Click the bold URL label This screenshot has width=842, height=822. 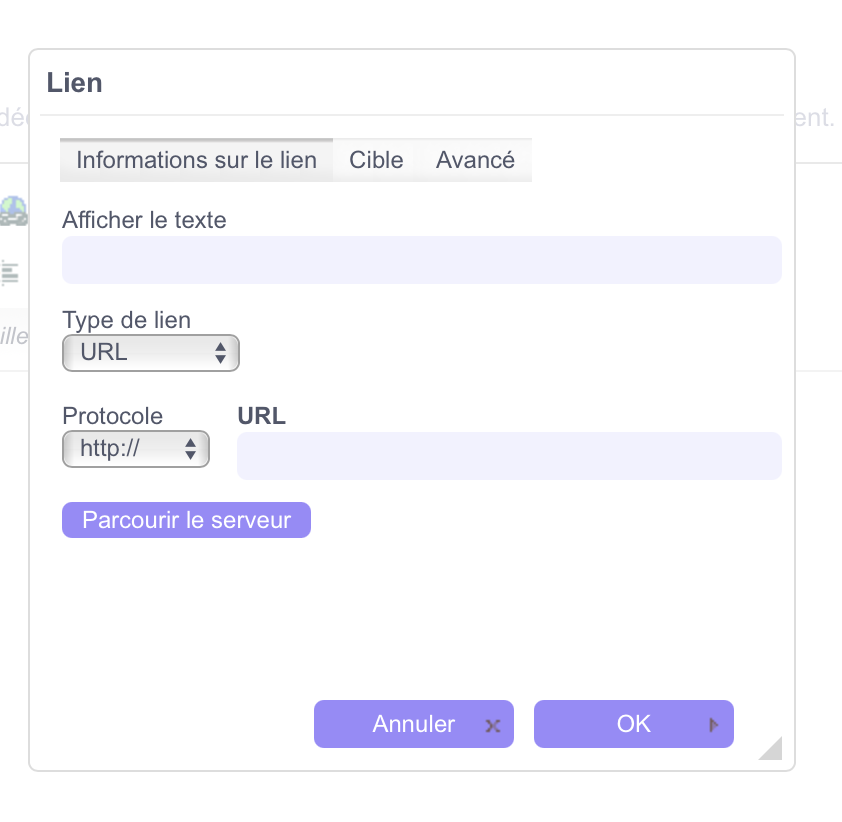[262, 416]
